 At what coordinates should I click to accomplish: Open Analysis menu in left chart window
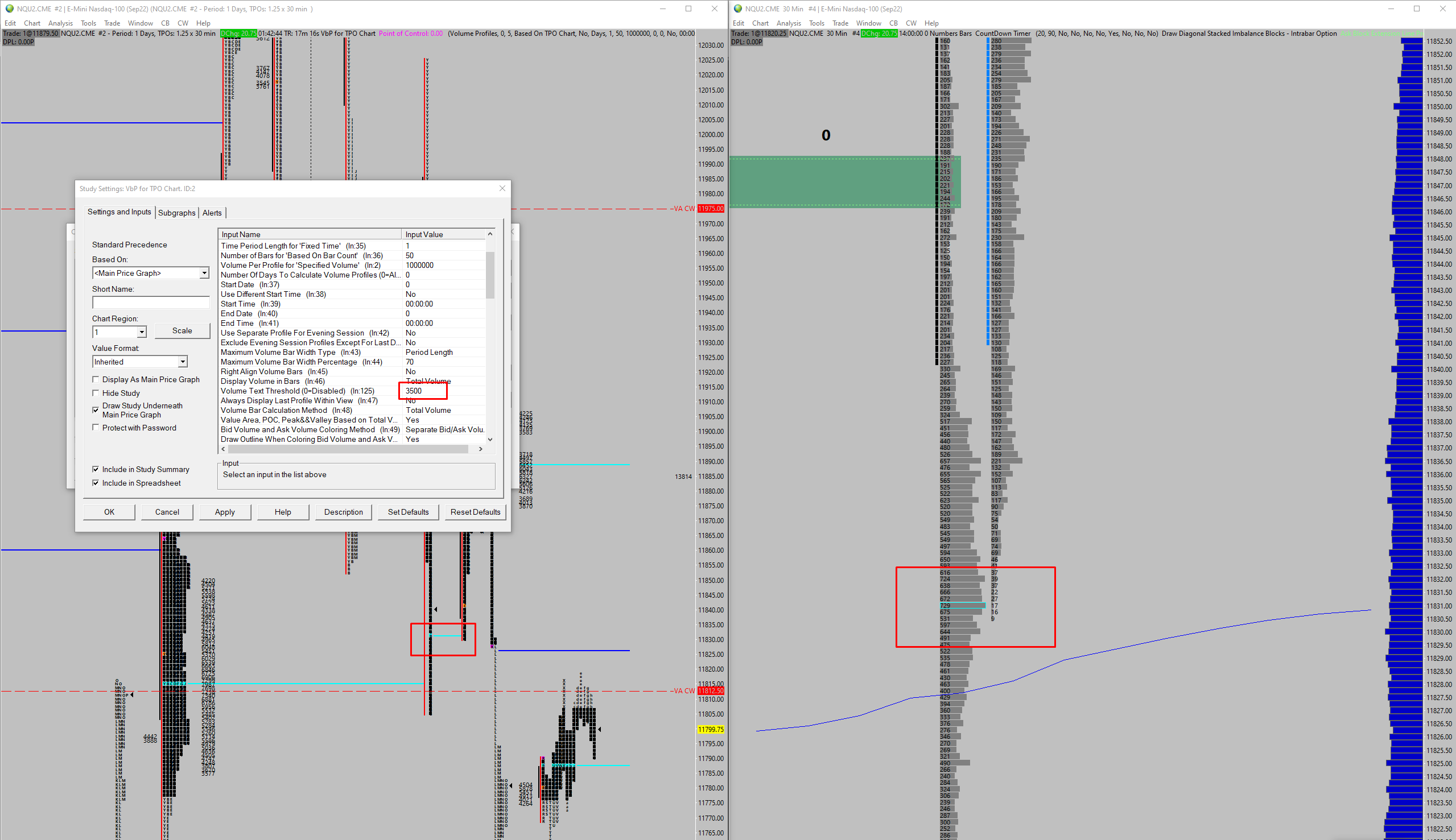coord(60,23)
